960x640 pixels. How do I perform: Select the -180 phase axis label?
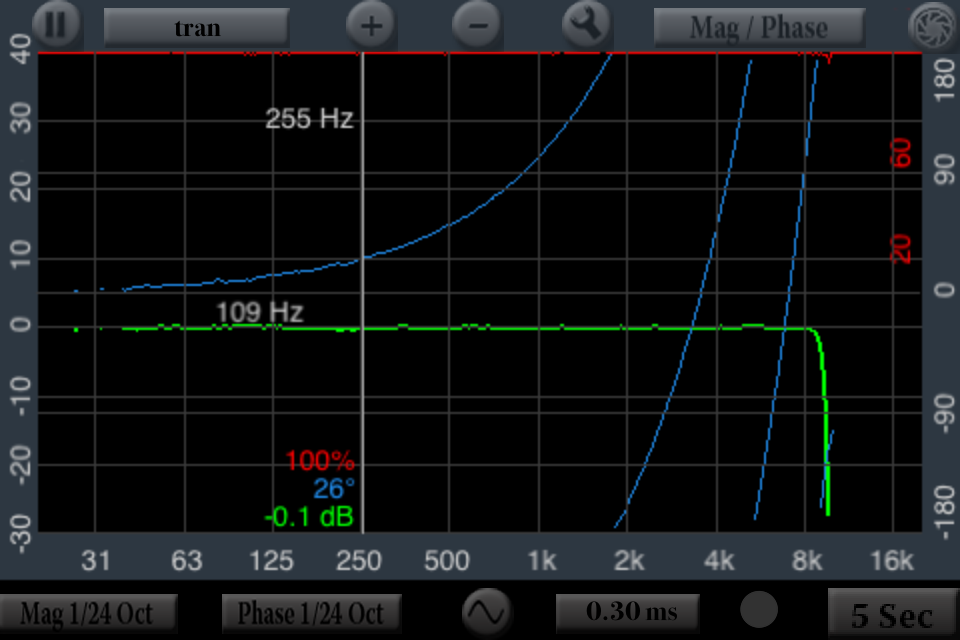[945, 513]
